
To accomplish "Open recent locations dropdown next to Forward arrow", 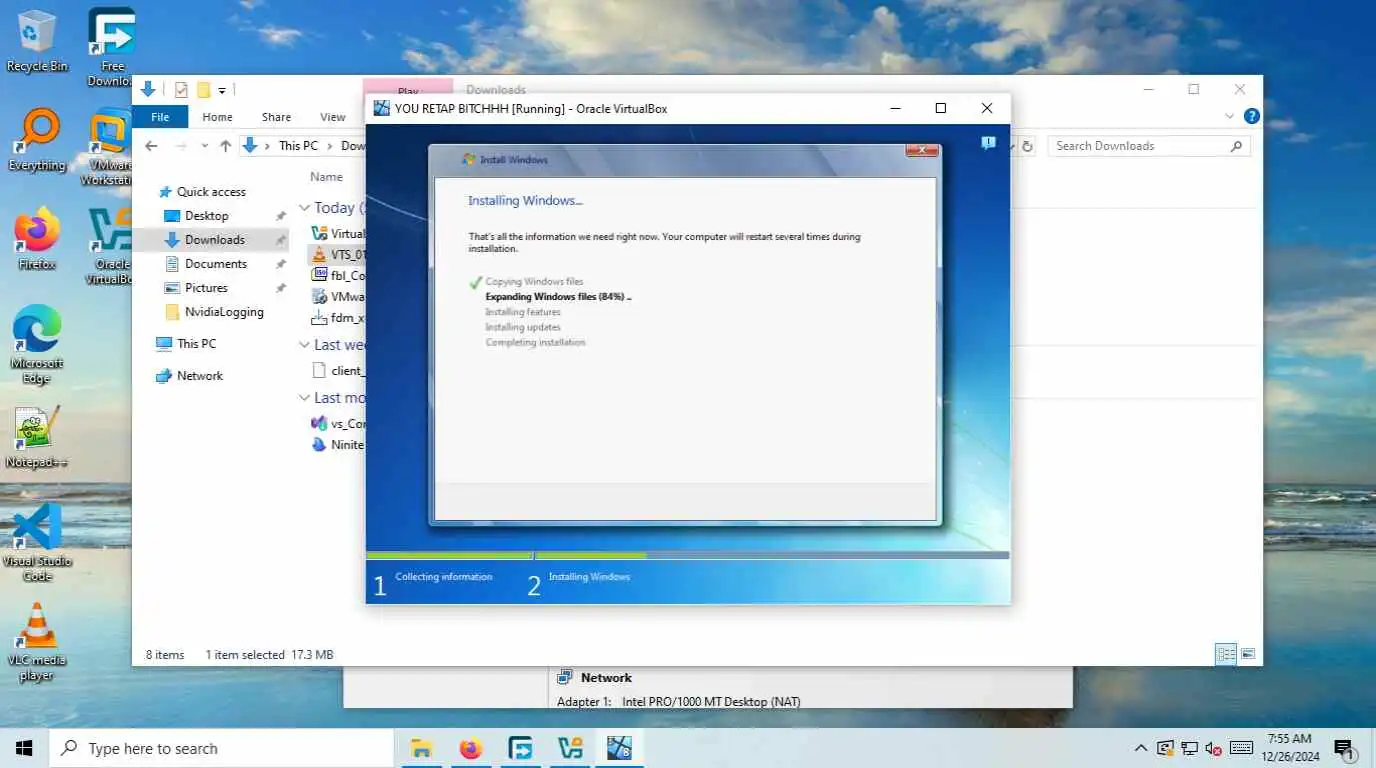I will click(x=204, y=146).
